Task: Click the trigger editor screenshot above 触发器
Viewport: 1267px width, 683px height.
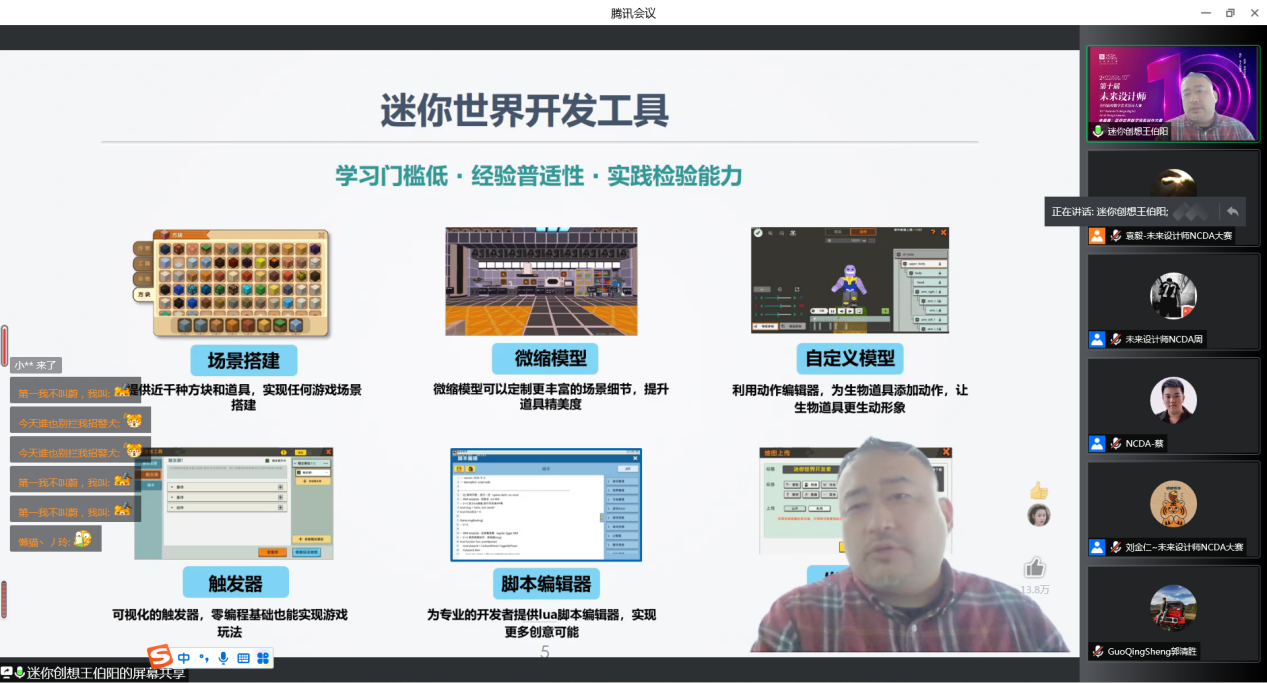Action: click(x=234, y=504)
